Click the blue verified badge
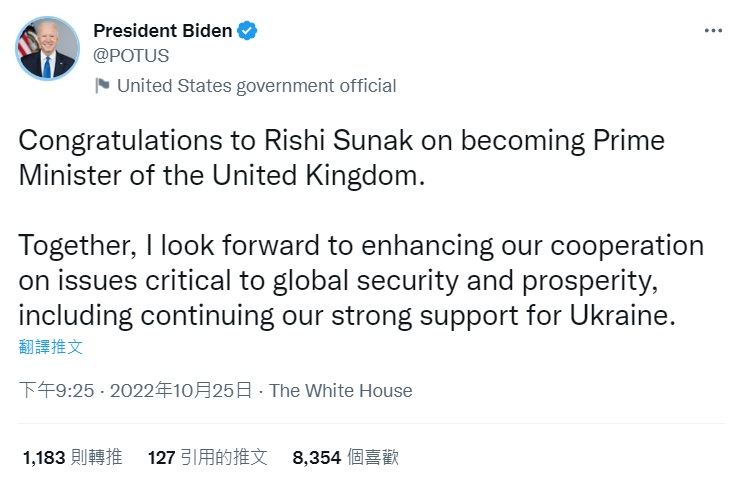The width and height of the screenshot is (729, 483). point(247,31)
